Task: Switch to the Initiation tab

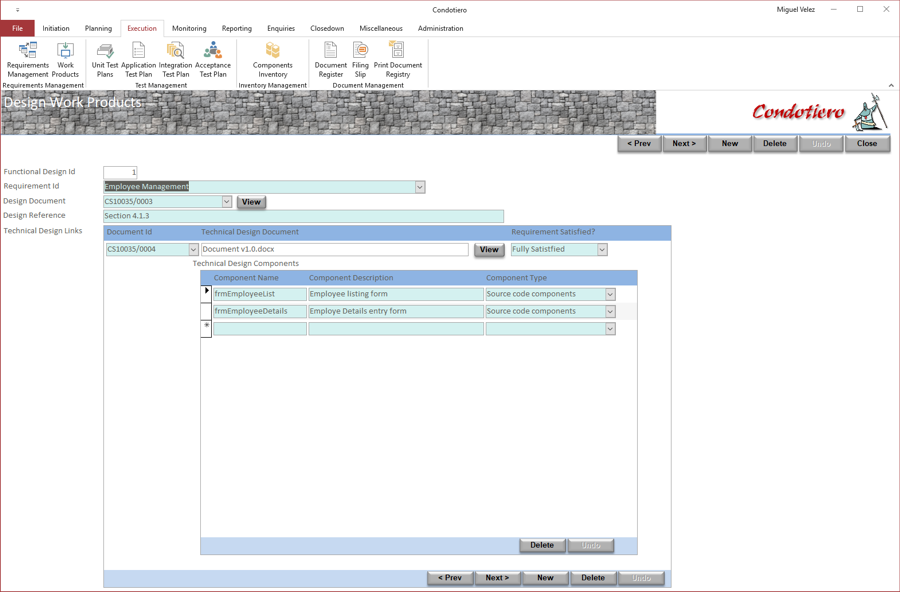Action: (x=56, y=28)
